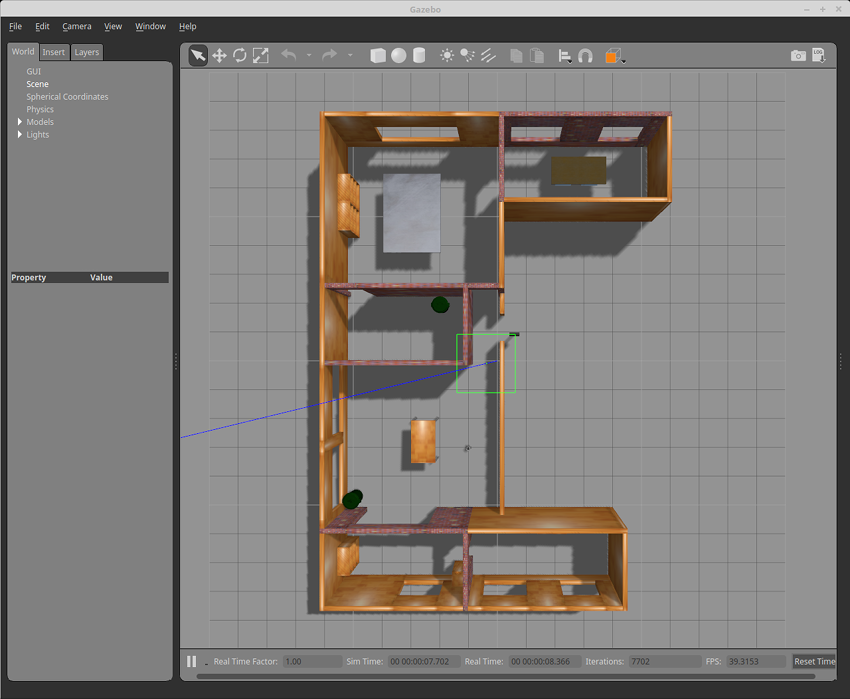850x699 pixels.
Task: Switch to the Insert tab
Action: pos(53,51)
